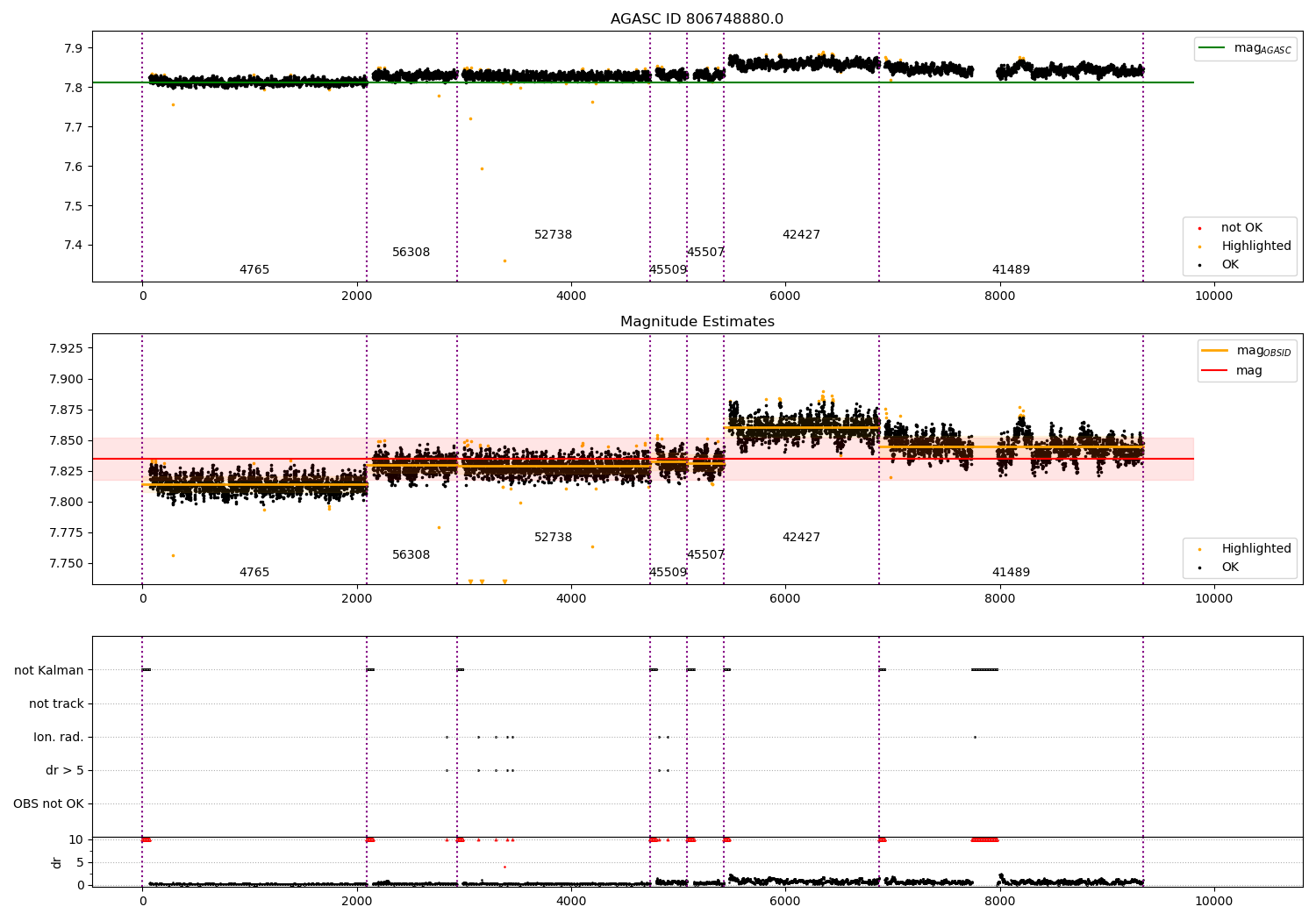Click the rotated "dr" axis label

(57, 862)
